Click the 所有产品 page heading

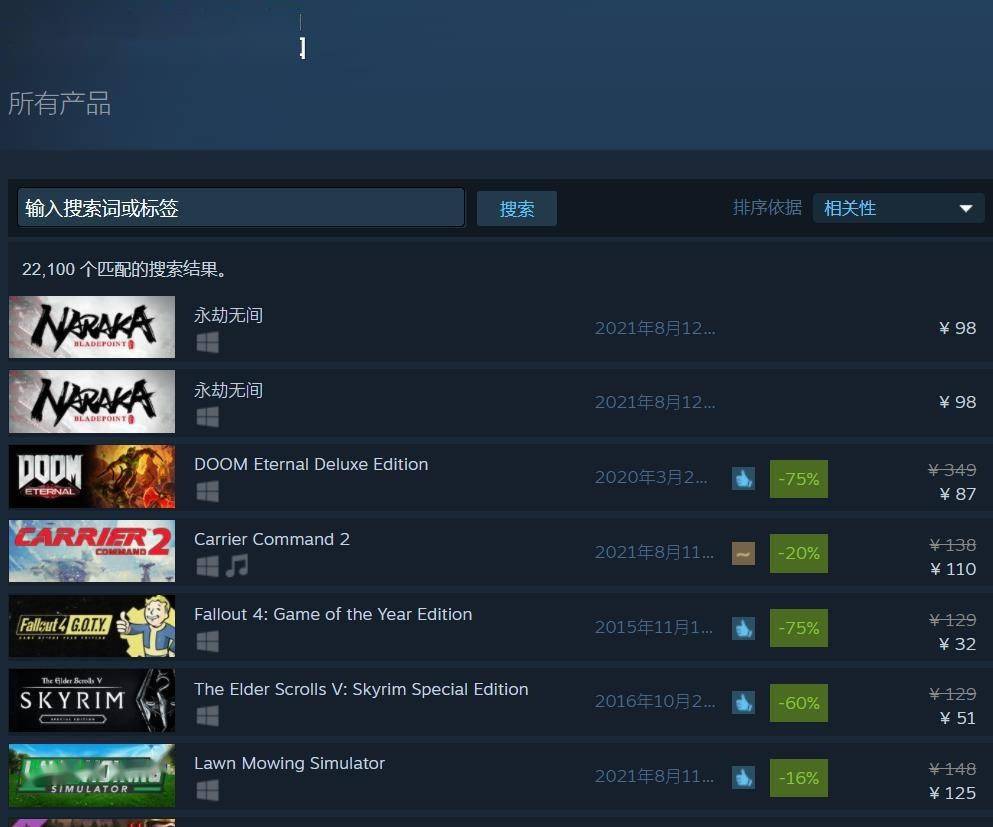(60, 103)
